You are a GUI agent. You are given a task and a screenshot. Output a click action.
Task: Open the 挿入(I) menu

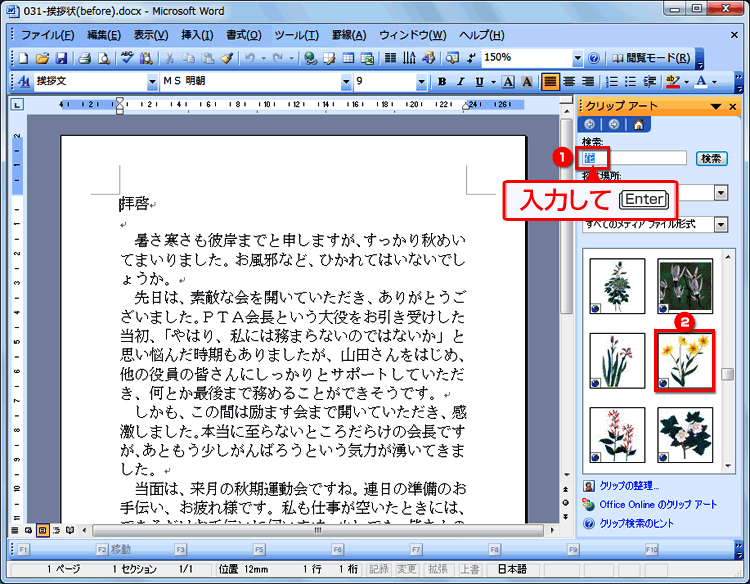pos(197,35)
